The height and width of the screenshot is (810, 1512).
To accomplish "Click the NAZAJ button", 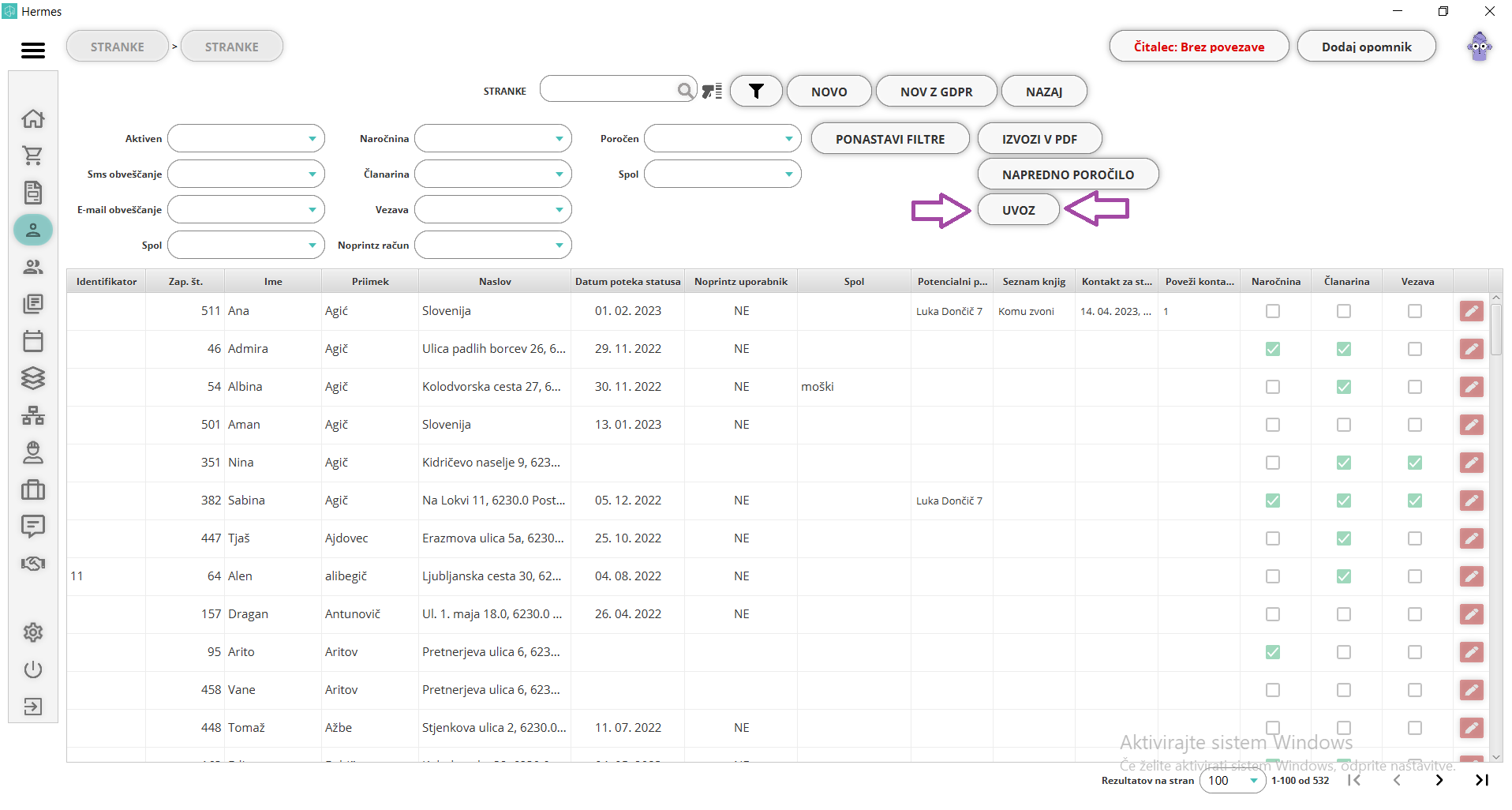I will pos(1044,92).
